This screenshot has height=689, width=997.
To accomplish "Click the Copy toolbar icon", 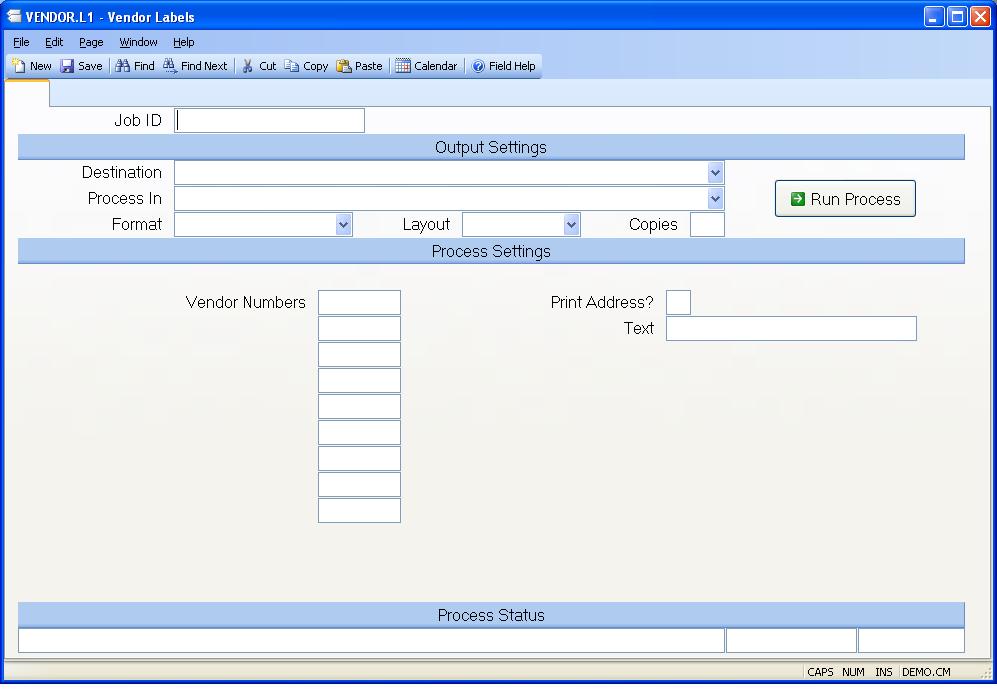I will coord(292,66).
